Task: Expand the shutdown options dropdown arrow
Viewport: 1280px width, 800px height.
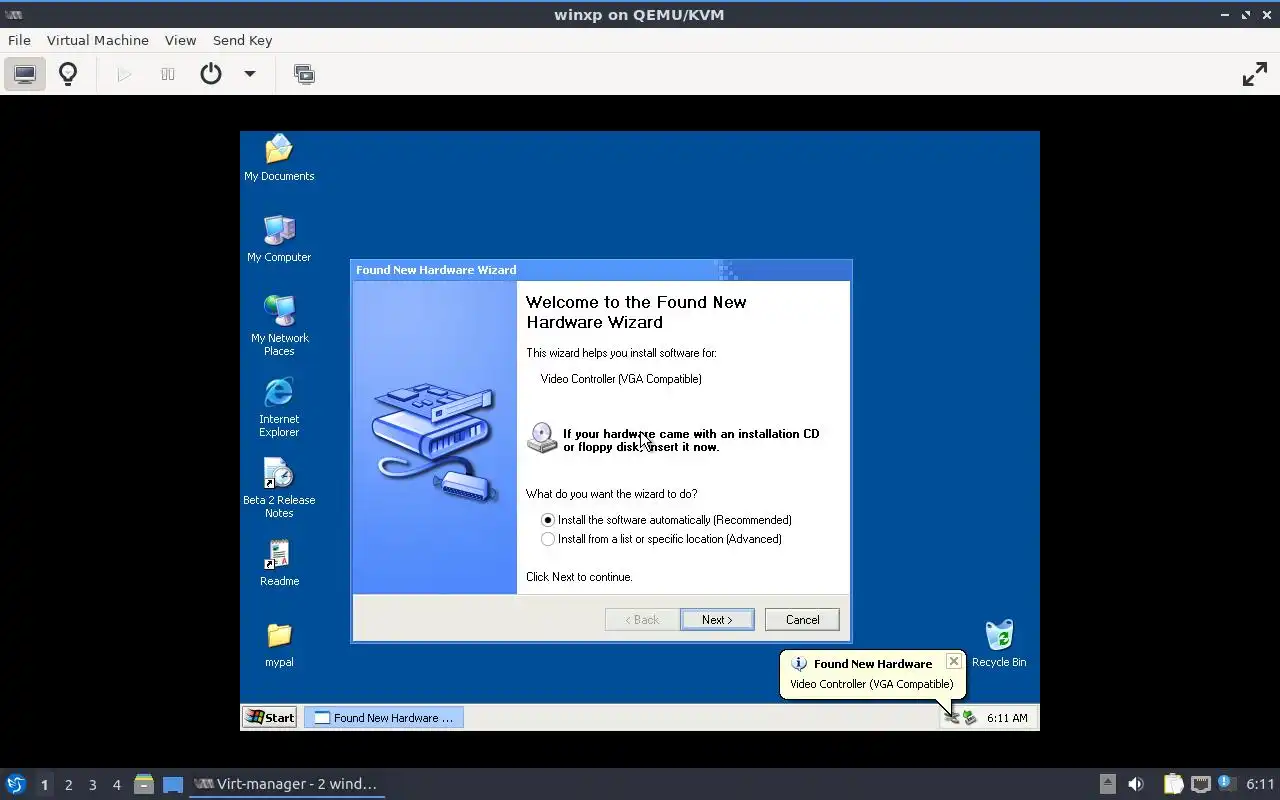Action: coord(250,74)
